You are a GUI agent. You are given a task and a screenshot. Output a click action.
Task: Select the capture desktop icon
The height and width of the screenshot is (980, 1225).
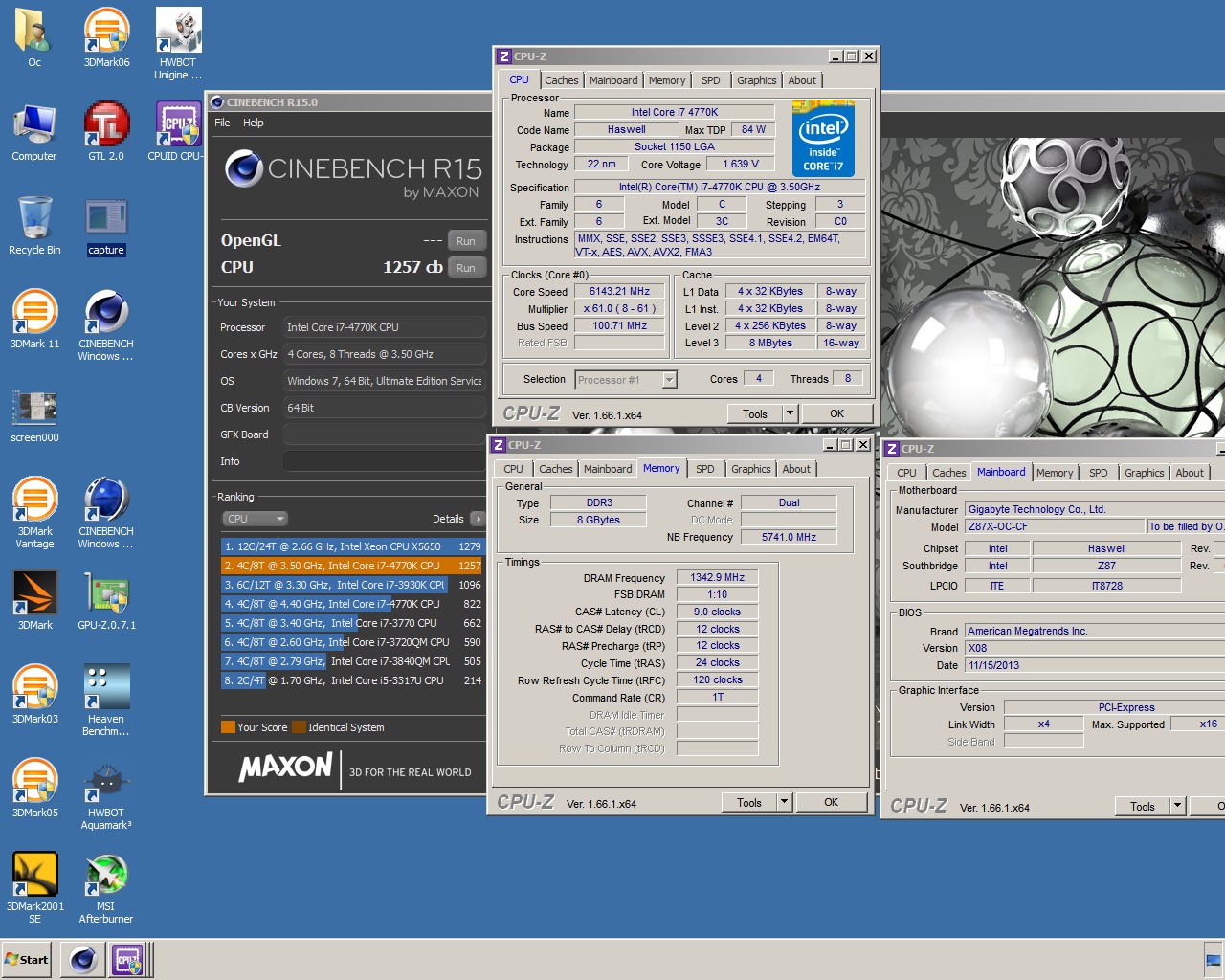(106, 228)
